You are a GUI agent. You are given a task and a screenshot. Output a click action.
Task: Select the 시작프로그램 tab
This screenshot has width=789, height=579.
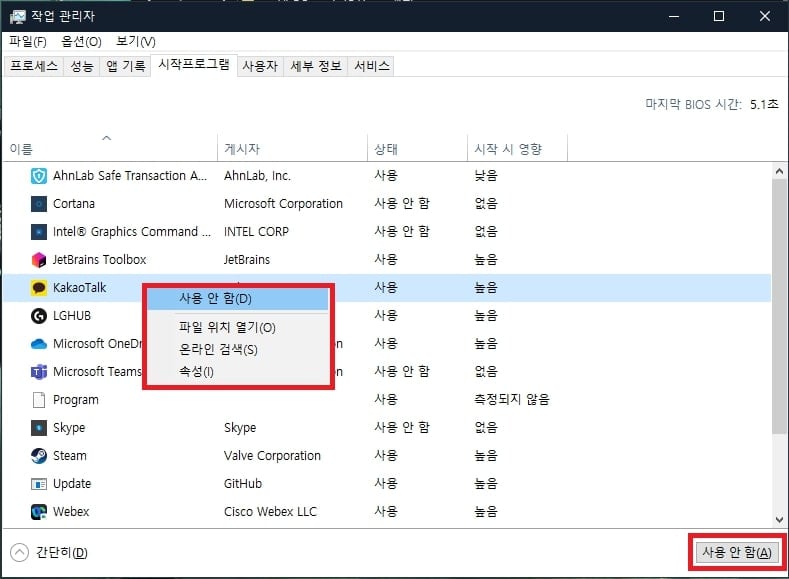[x=194, y=64]
